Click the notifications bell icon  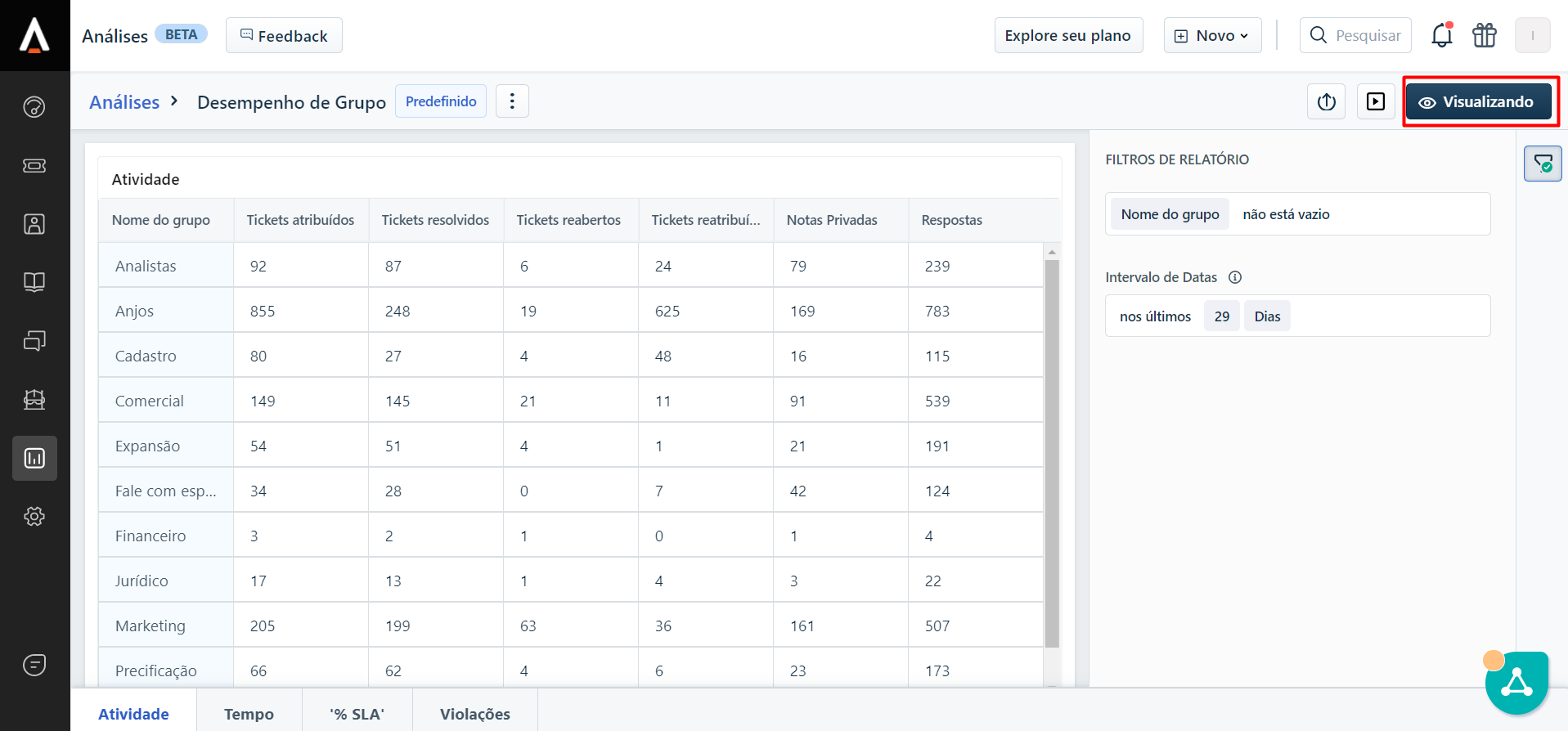(1441, 35)
